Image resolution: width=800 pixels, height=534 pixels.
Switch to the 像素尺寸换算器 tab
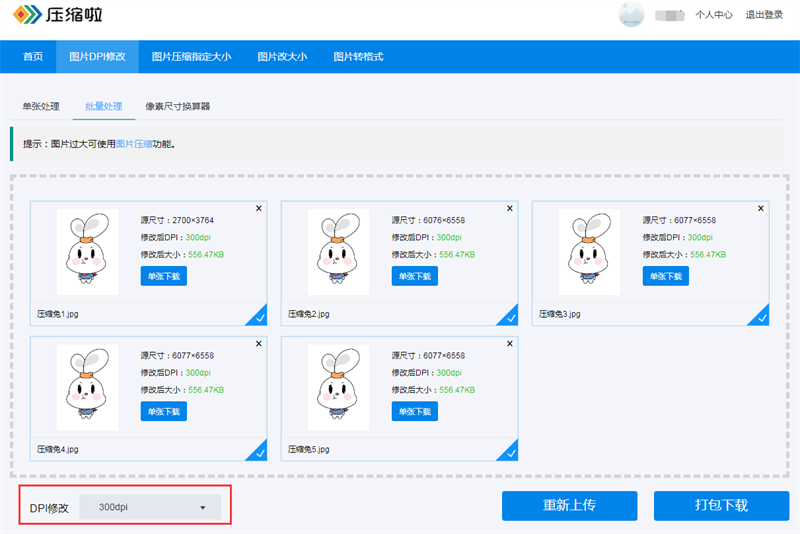tap(178, 106)
